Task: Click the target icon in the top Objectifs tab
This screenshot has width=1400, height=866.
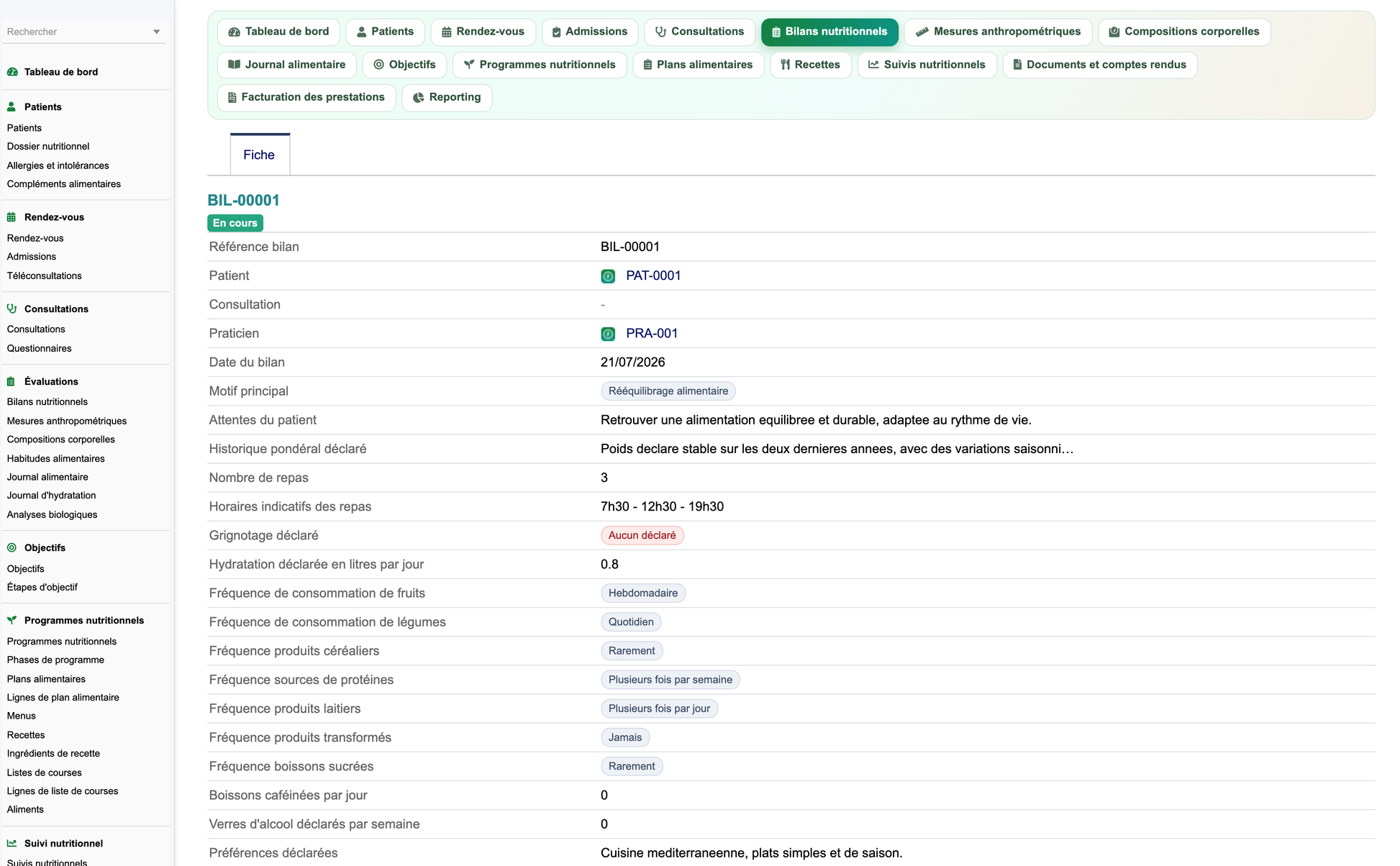Action: [378, 65]
